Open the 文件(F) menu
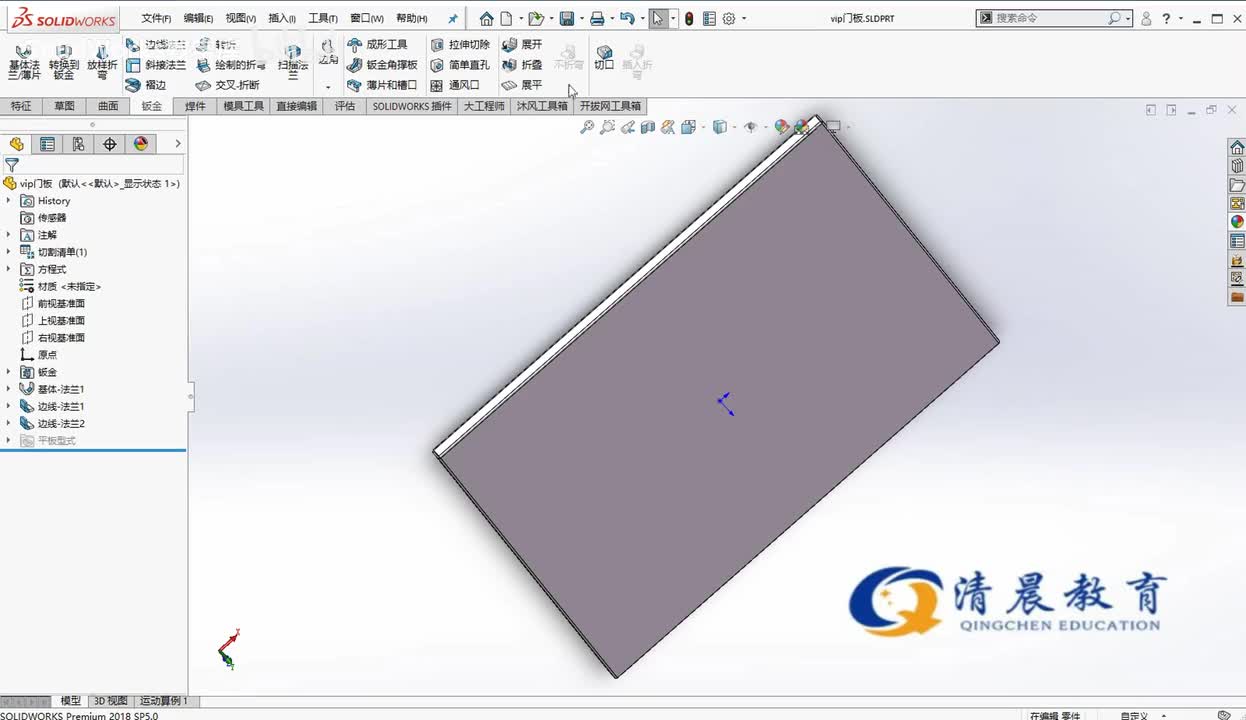Viewport: 1246px width, 720px height. coord(156,18)
